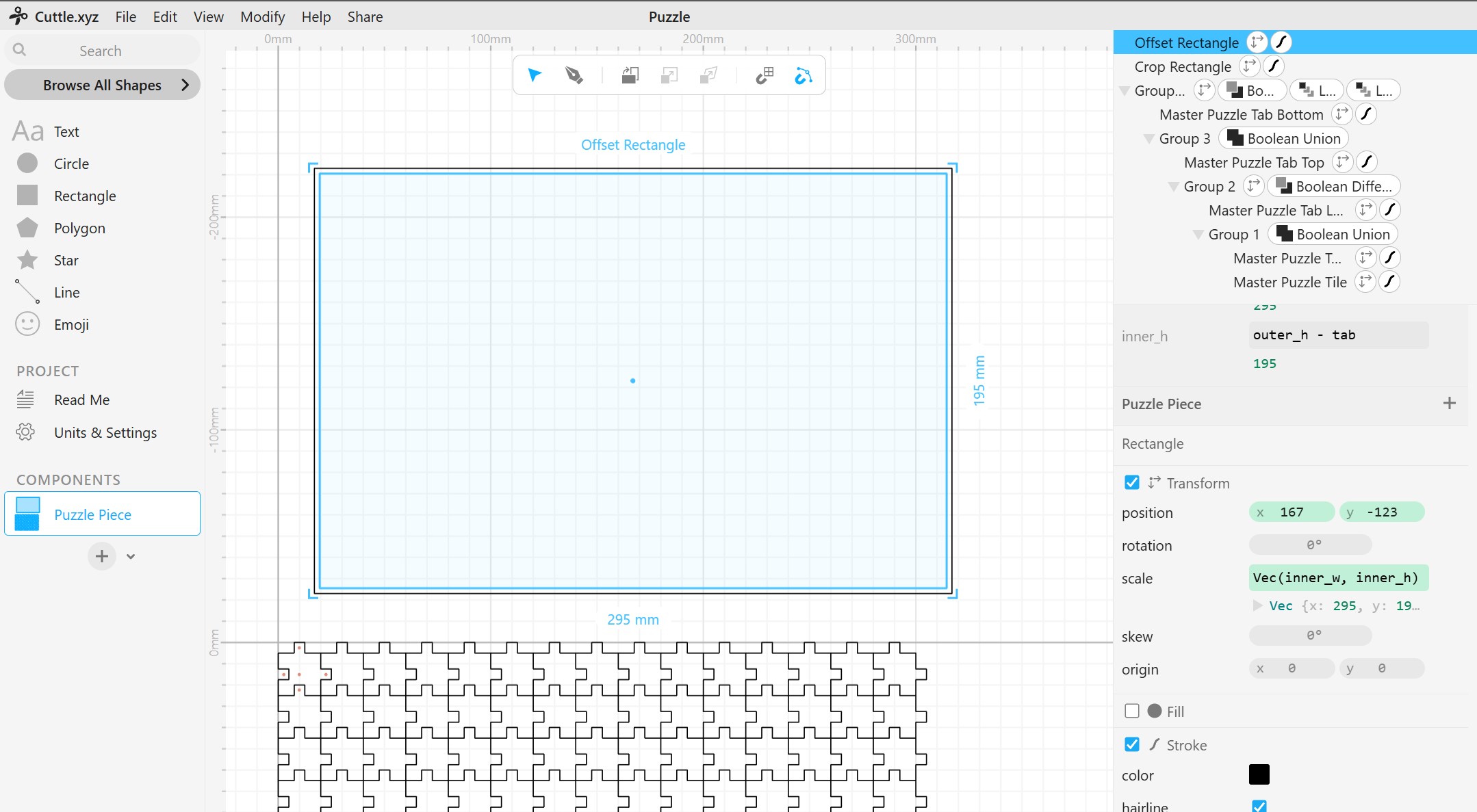Click the Search shapes field
The image size is (1477, 812).
[x=102, y=50]
